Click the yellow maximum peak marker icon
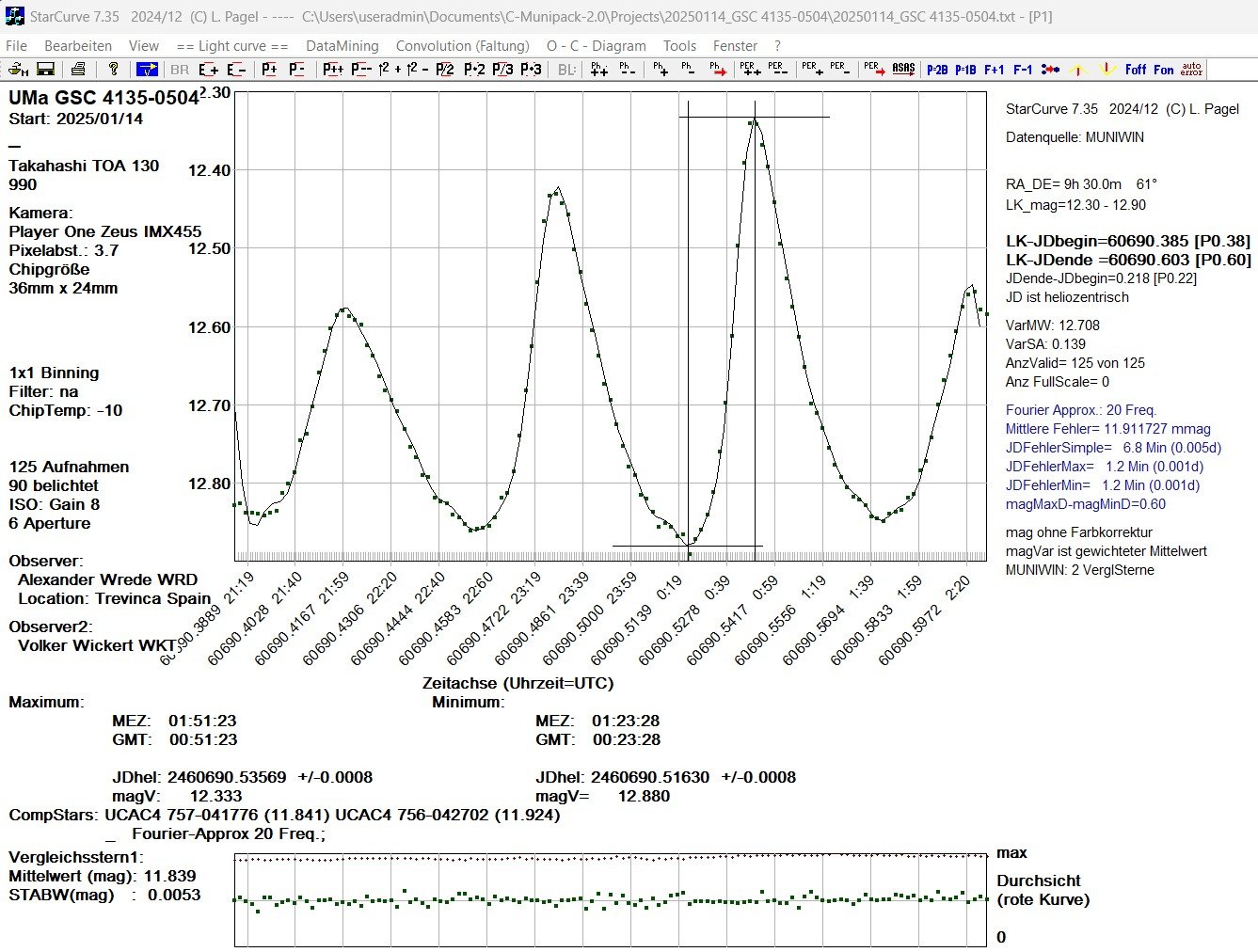 [x=1079, y=70]
